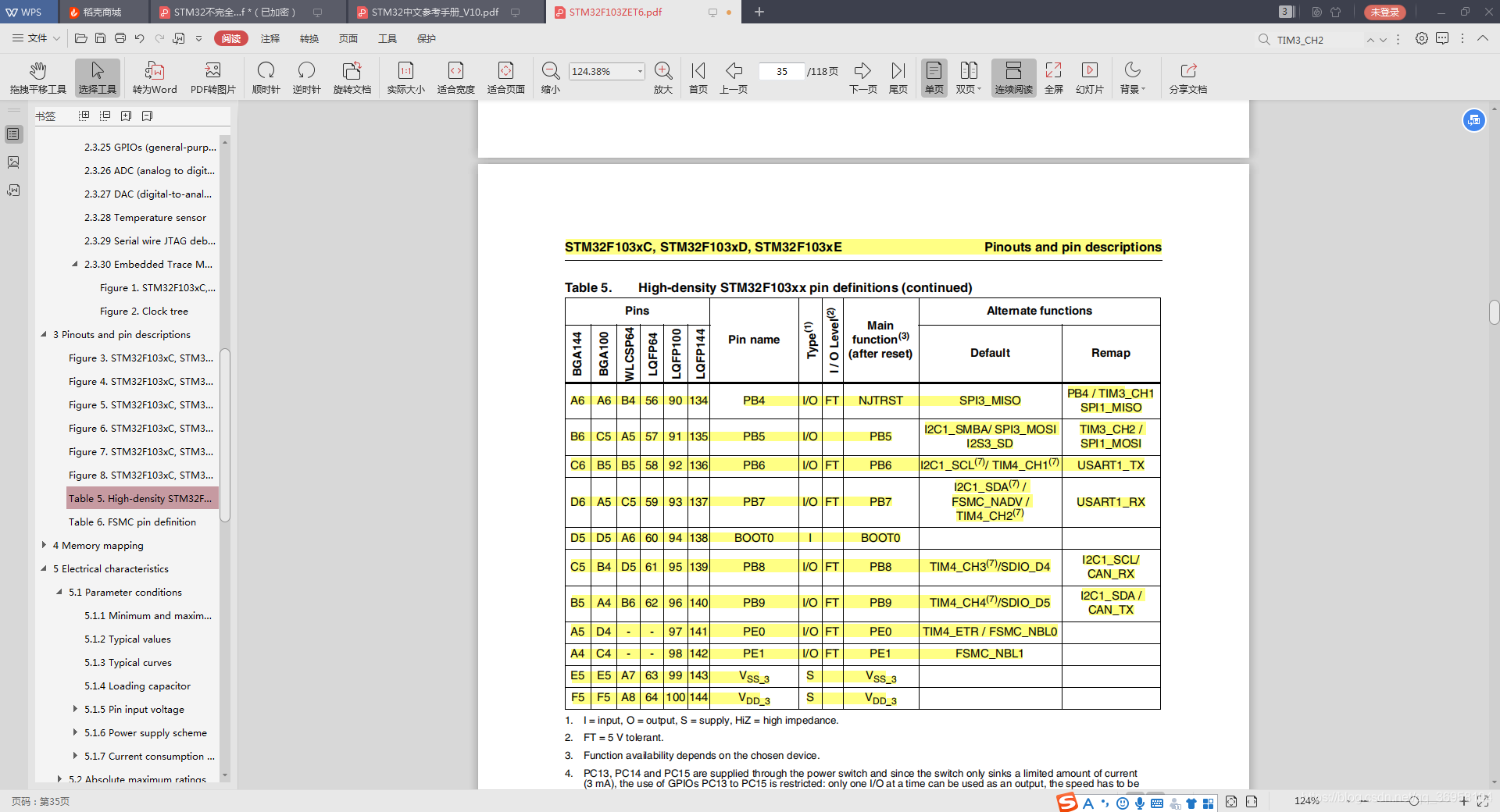
Task: Enter 全屏 fullscreen mode
Action: (1054, 78)
